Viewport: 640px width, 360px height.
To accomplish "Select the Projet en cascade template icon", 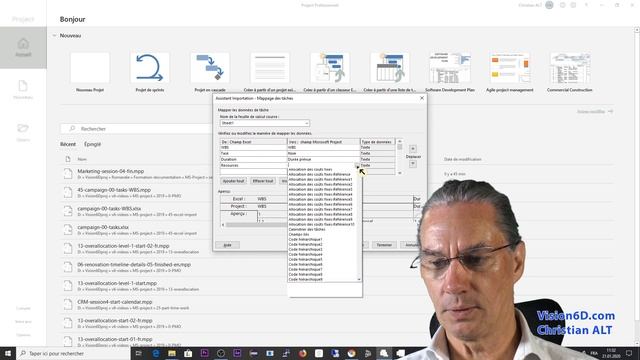I will [x=210, y=68].
